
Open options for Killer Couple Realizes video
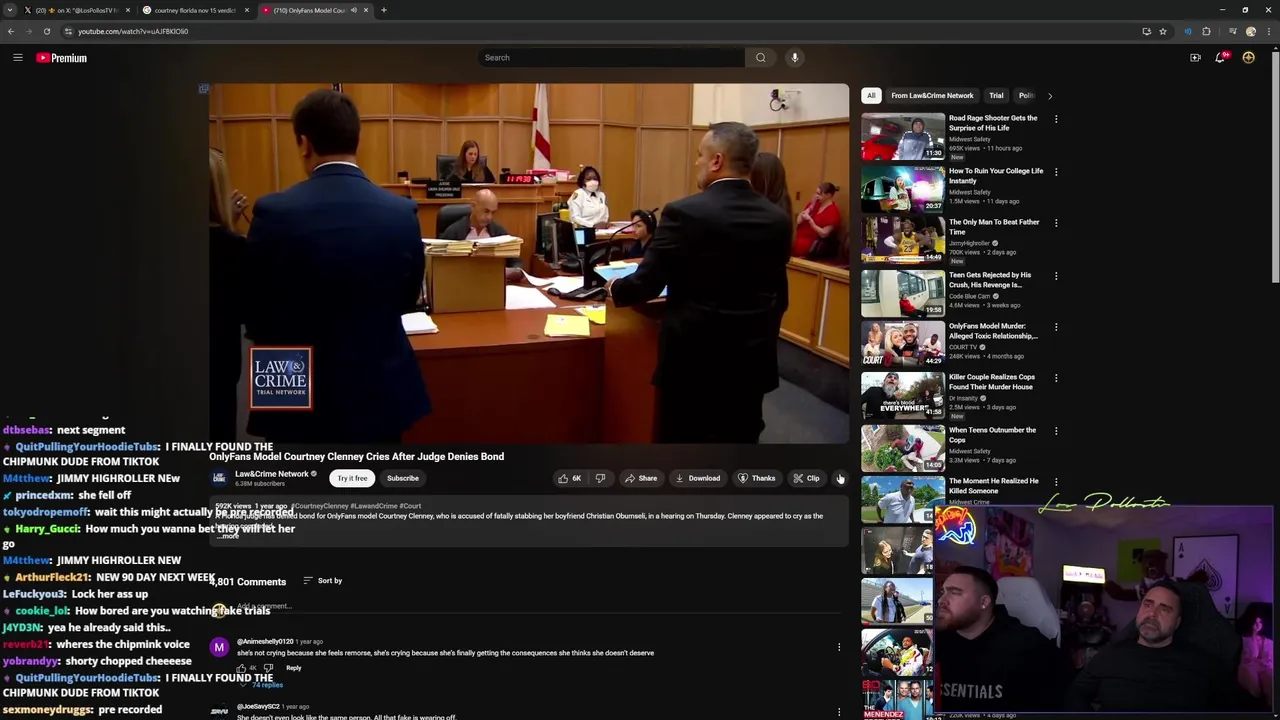1056,378
